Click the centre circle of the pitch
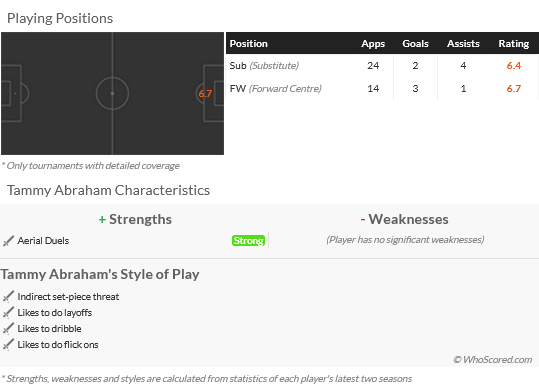 (x=112, y=93)
